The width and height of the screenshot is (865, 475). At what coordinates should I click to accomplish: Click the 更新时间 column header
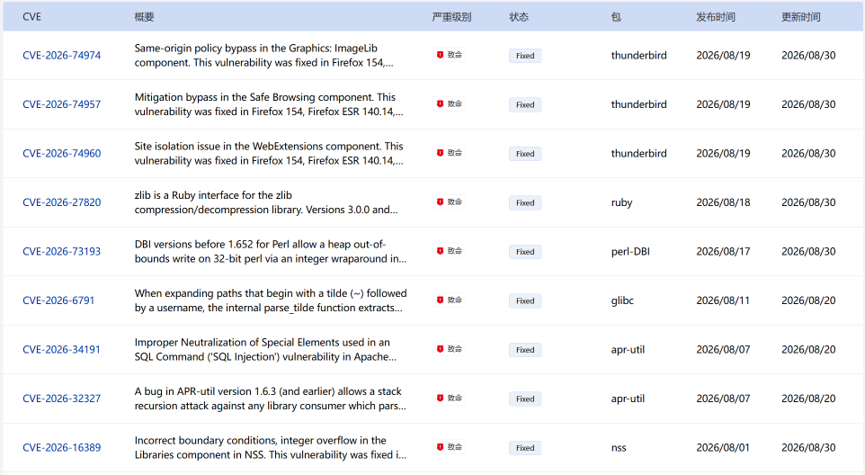click(800, 17)
